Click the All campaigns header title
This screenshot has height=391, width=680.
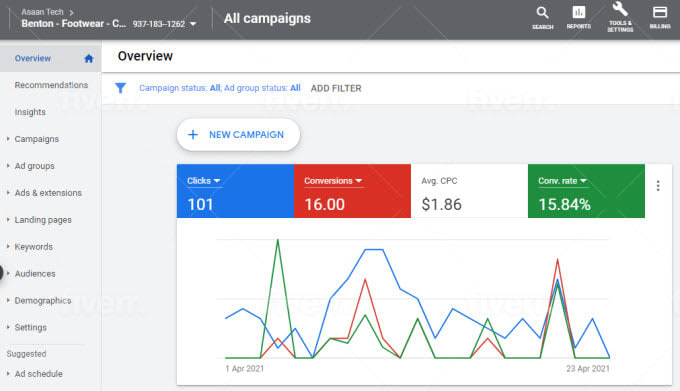267,19
